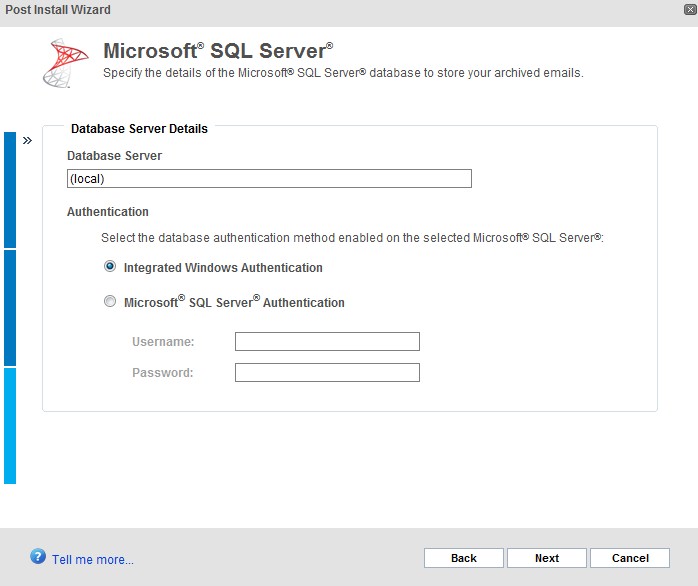The height and width of the screenshot is (586, 698).
Task: Click the SQL Server logo icon
Action: [x=65, y=63]
